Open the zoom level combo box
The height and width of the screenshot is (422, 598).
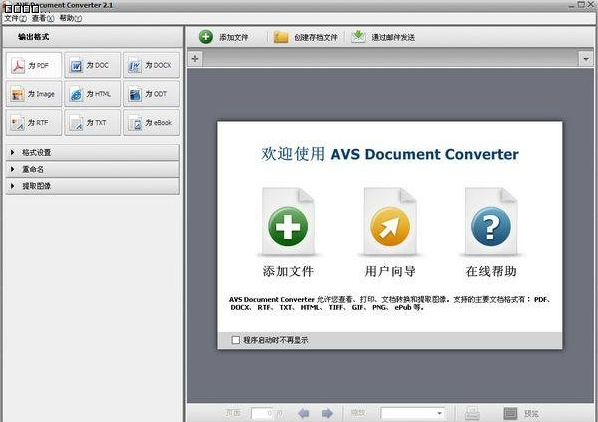click(413, 413)
